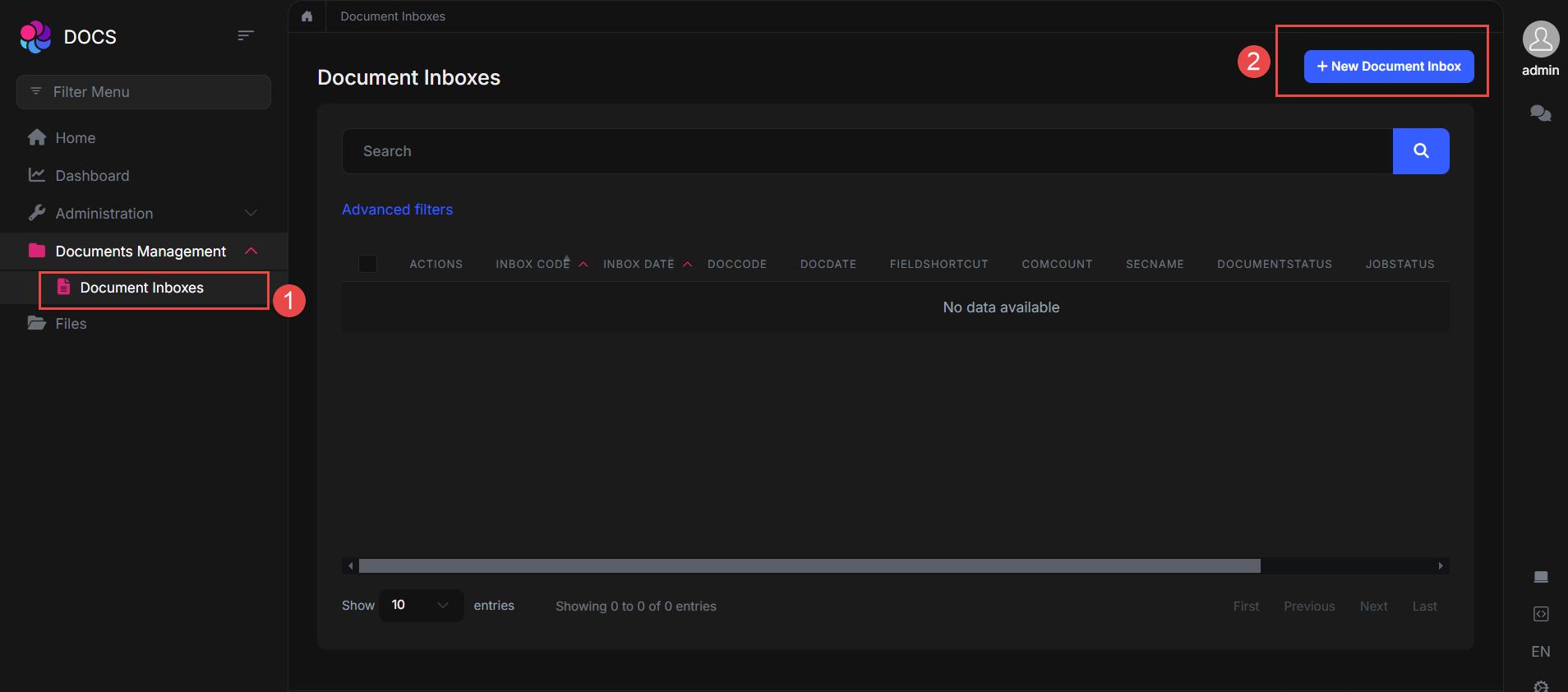Go to Dashboard in the sidebar
The width and height of the screenshot is (1568, 692).
point(92,176)
